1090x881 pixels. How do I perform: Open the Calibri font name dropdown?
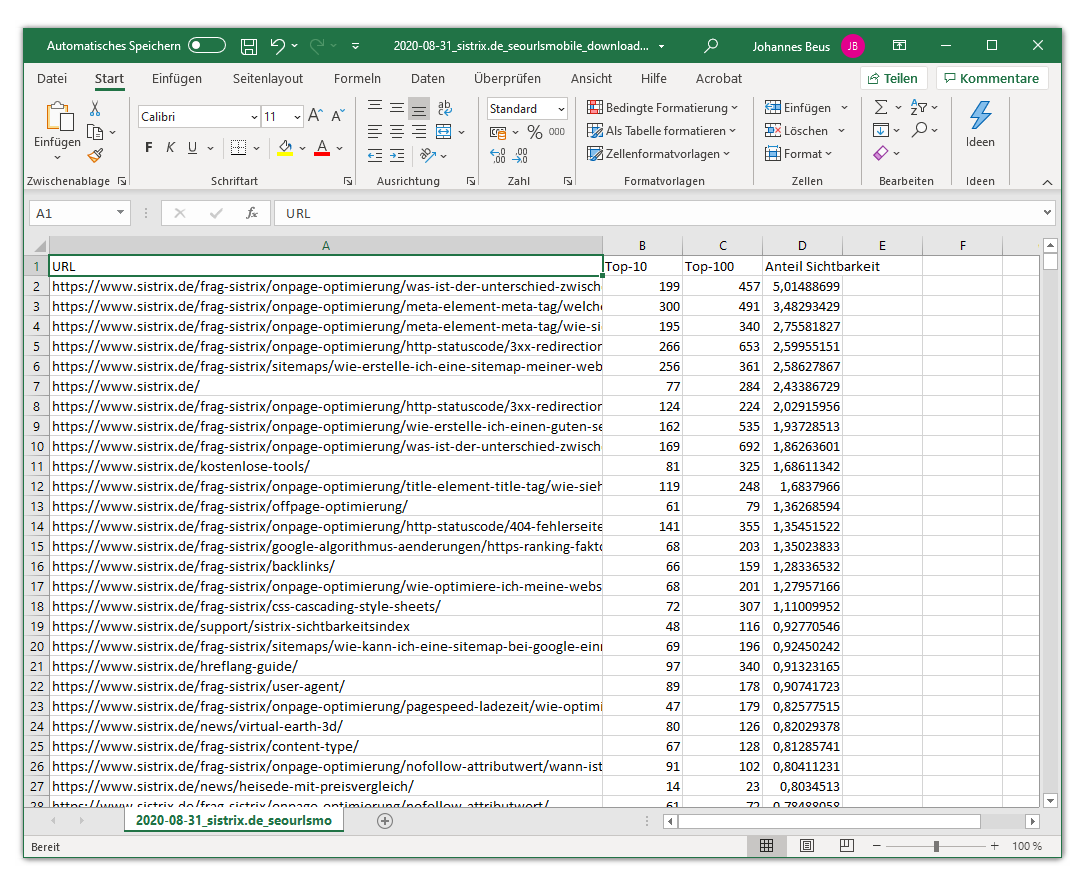(x=254, y=117)
